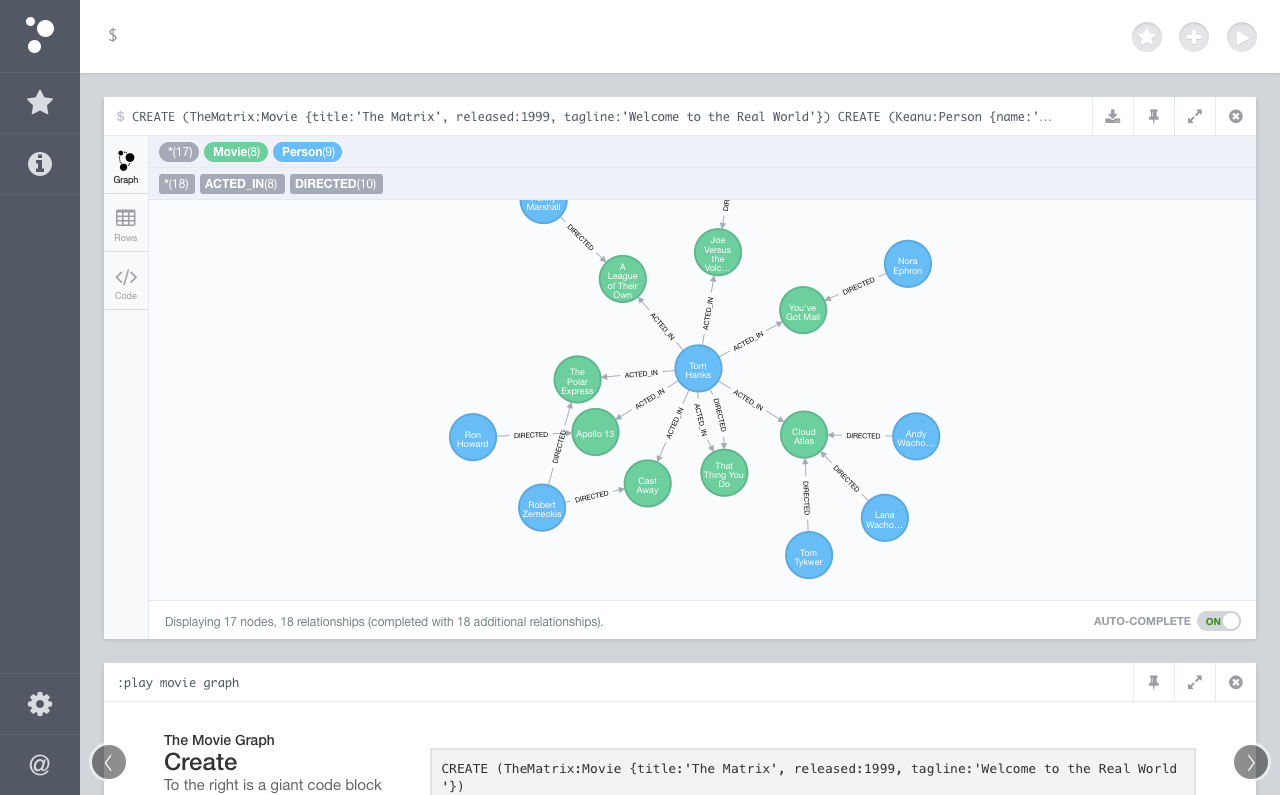Toggle the AUTO-COMPLETE switch off
Image resolution: width=1280 pixels, height=795 pixels.
pos(1218,621)
